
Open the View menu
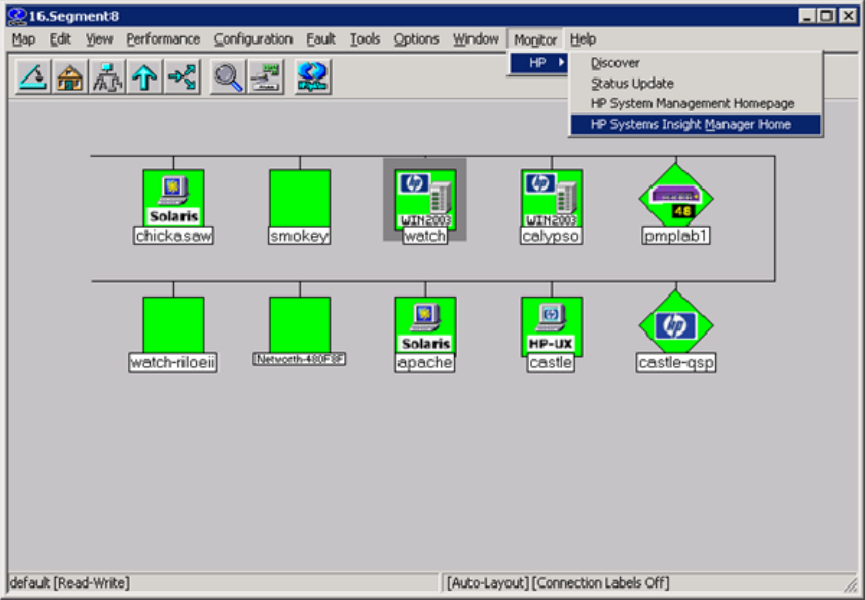pos(99,39)
